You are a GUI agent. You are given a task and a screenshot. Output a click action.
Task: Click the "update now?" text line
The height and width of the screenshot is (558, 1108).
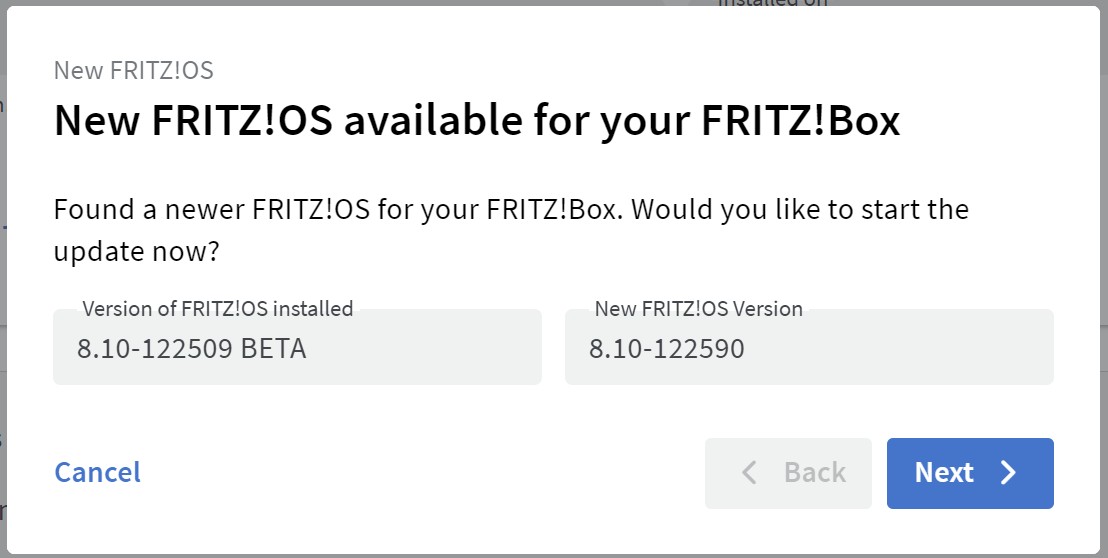(x=136, y=251)
